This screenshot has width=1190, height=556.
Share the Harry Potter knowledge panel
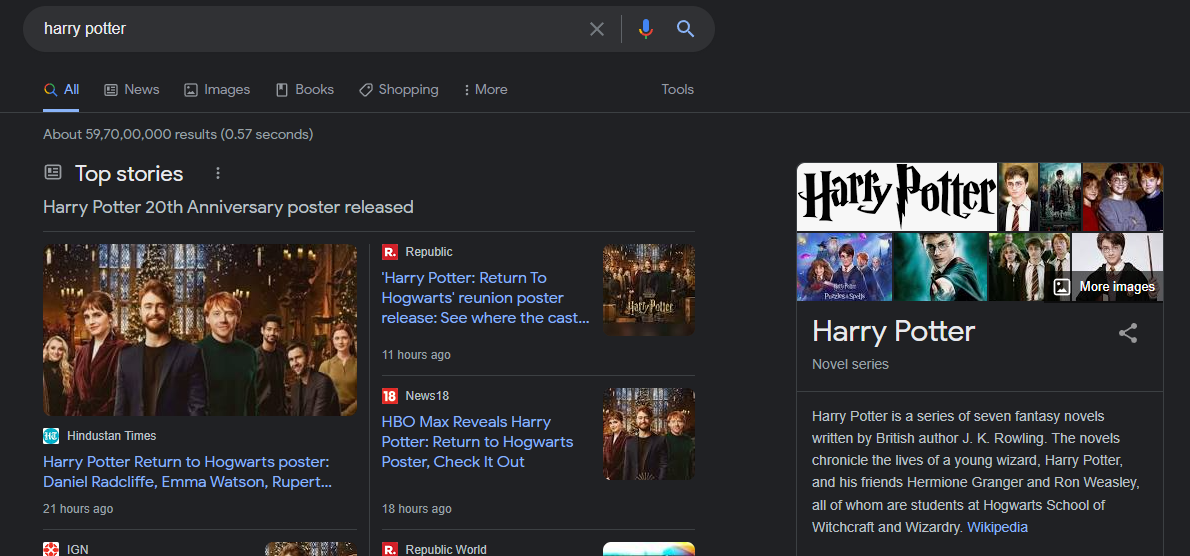pos(1128,333)
